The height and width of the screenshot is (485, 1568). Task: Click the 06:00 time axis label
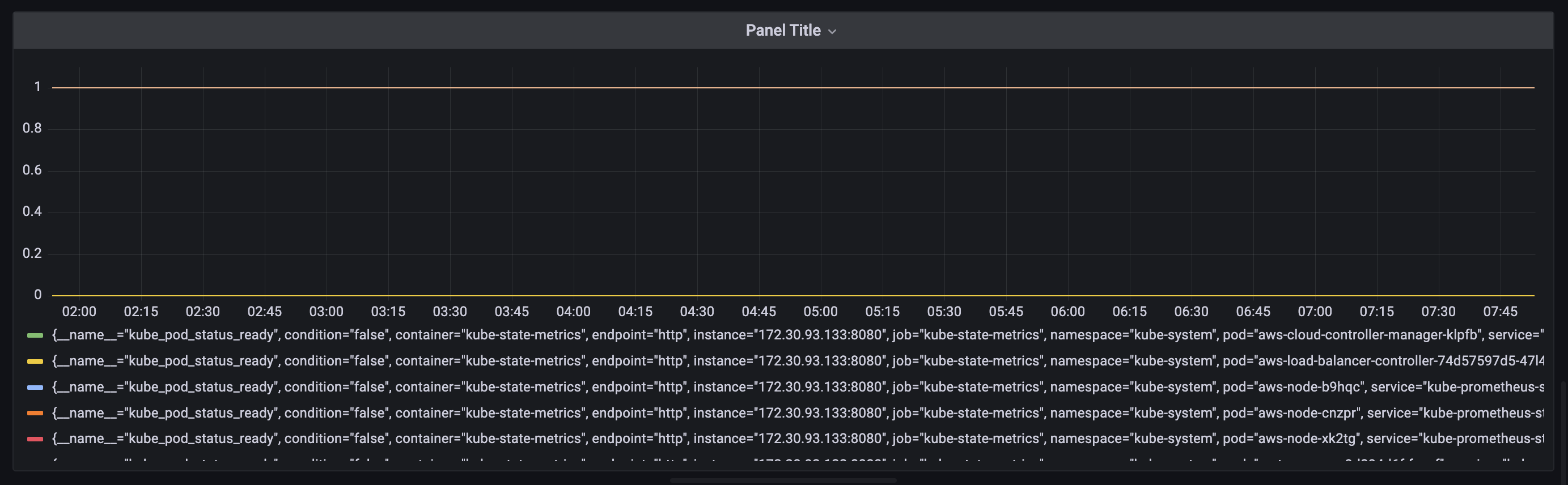[1067, 312]
